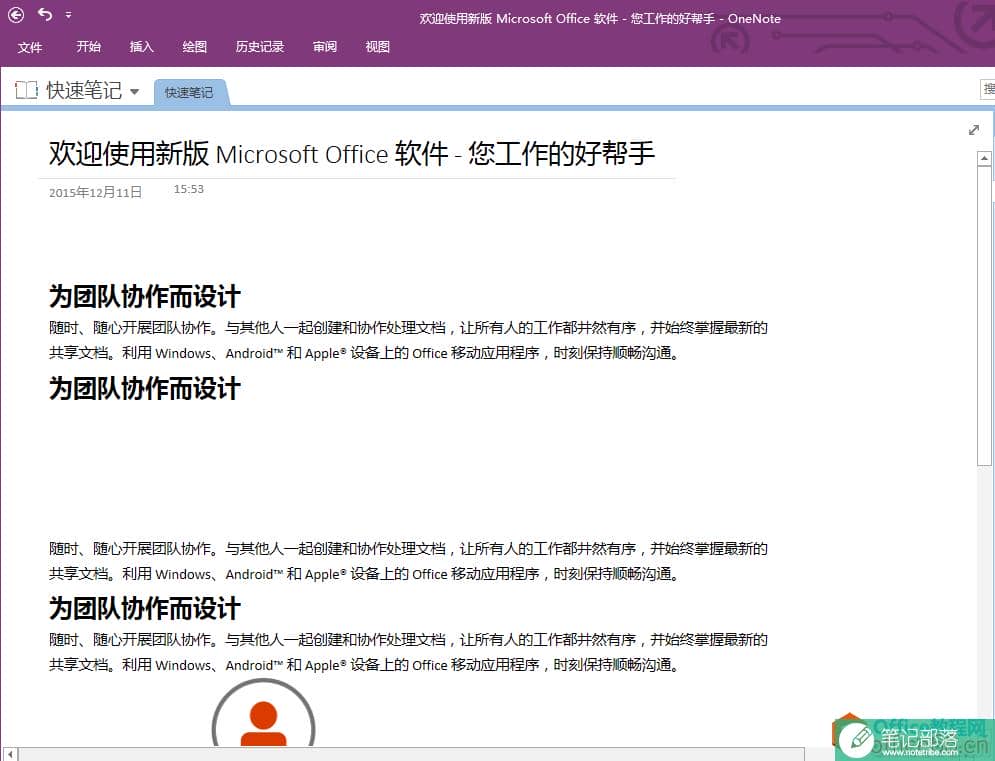Screen dimensions: 995x761
Task: Click the horizontal scrollbar left arrow
Action: pos(10,754)
